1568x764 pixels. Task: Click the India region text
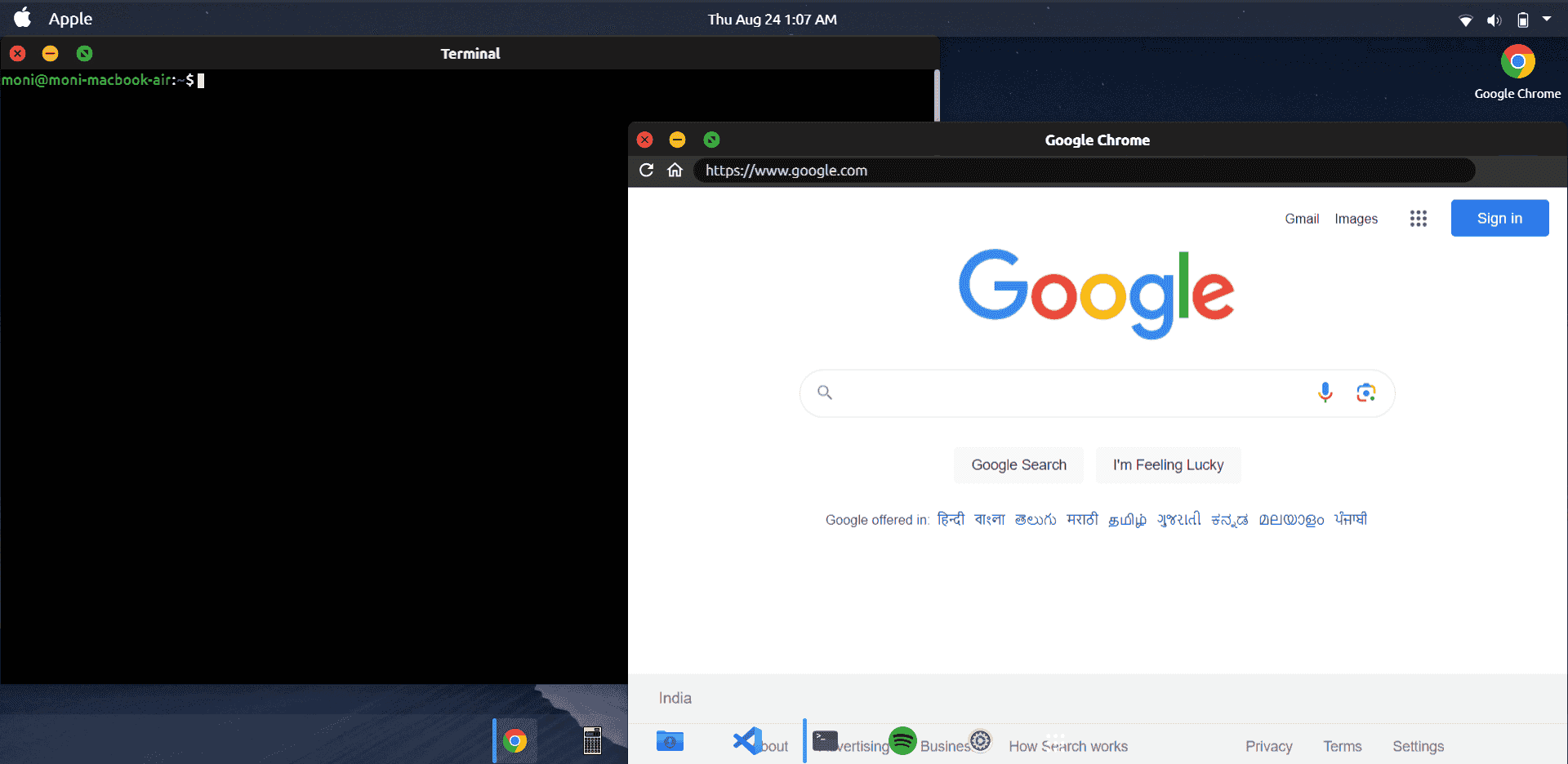coord(675,698)
